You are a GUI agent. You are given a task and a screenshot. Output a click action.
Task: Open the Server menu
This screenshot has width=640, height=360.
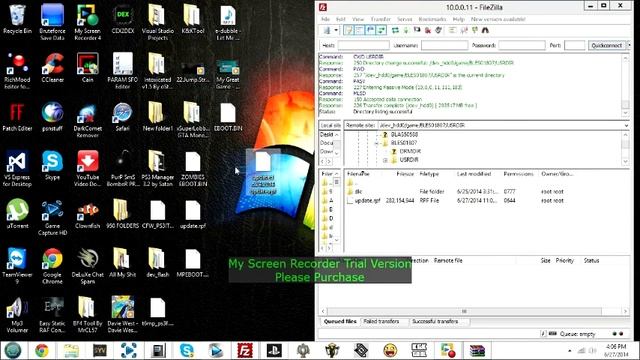coord(404,19)
